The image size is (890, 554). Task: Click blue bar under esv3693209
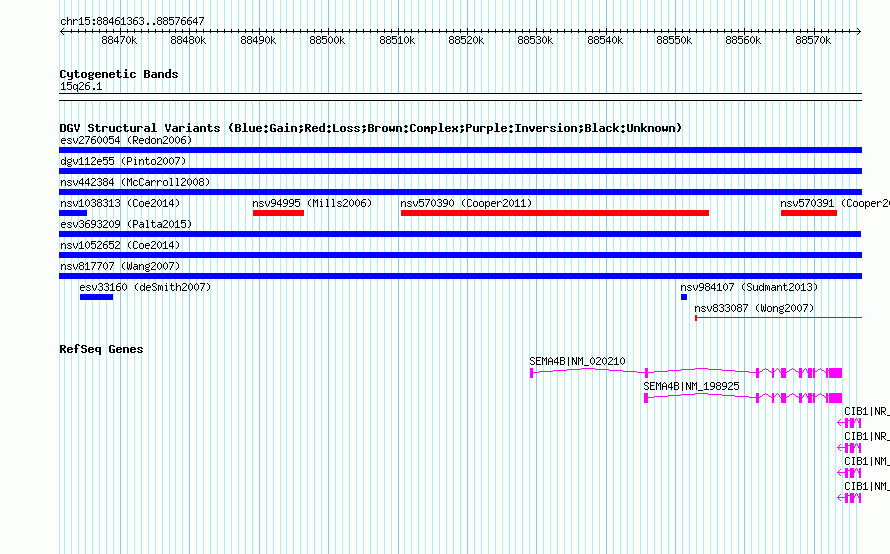click(460, 234)
